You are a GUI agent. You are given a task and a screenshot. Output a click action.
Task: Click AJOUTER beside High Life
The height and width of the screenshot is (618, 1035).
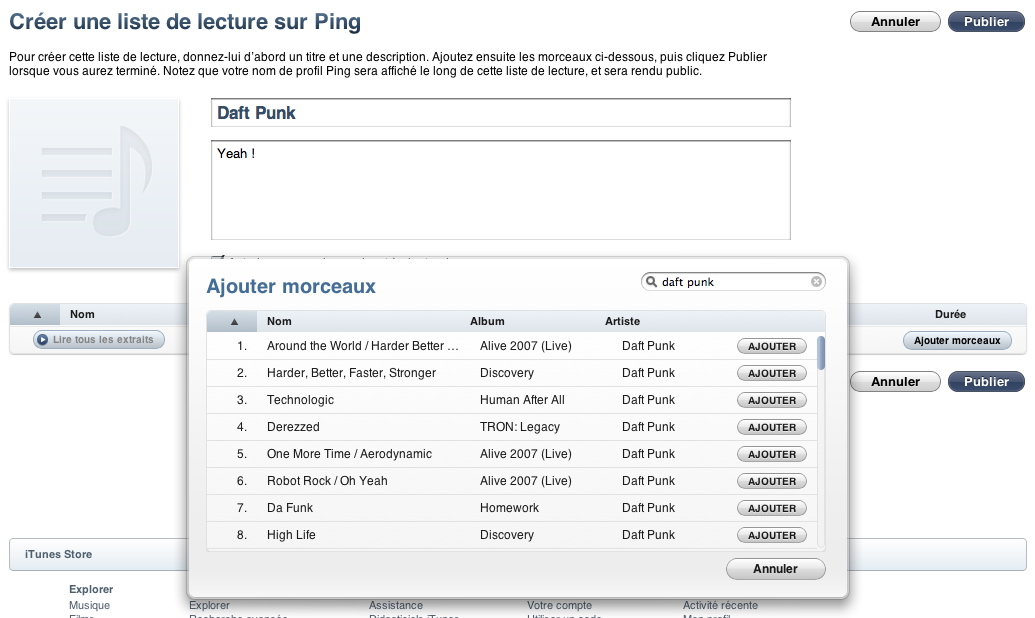[x=772, y=535]
